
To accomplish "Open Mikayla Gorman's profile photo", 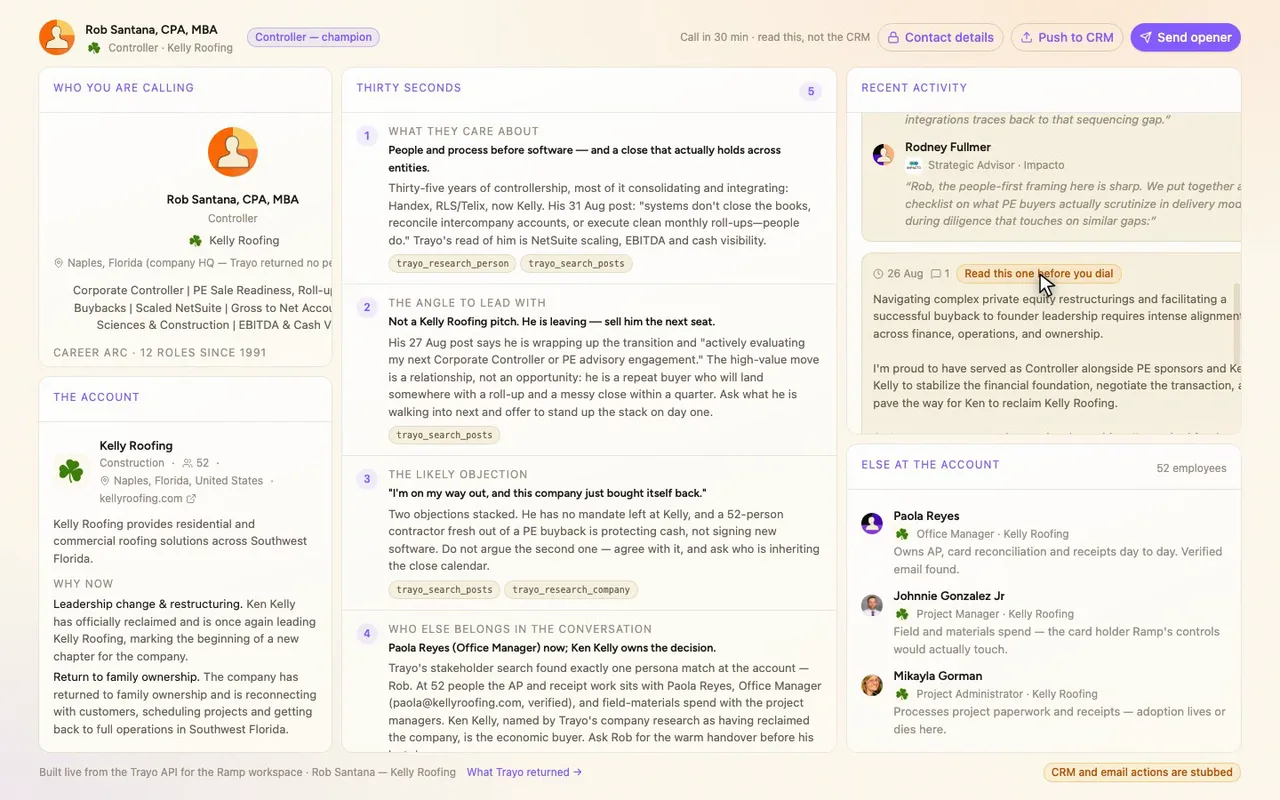I will 872,684.
